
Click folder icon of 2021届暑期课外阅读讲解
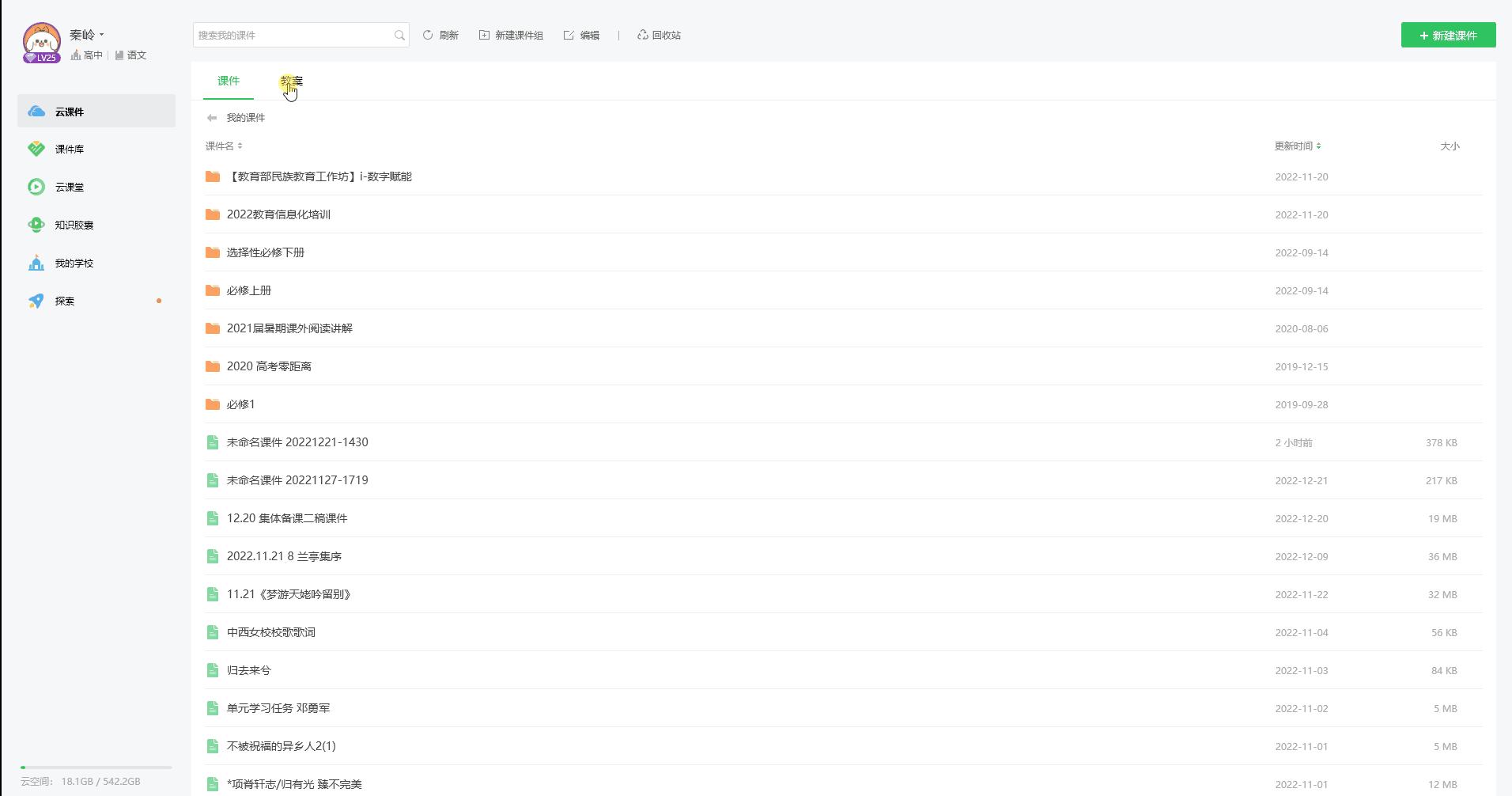212,328
